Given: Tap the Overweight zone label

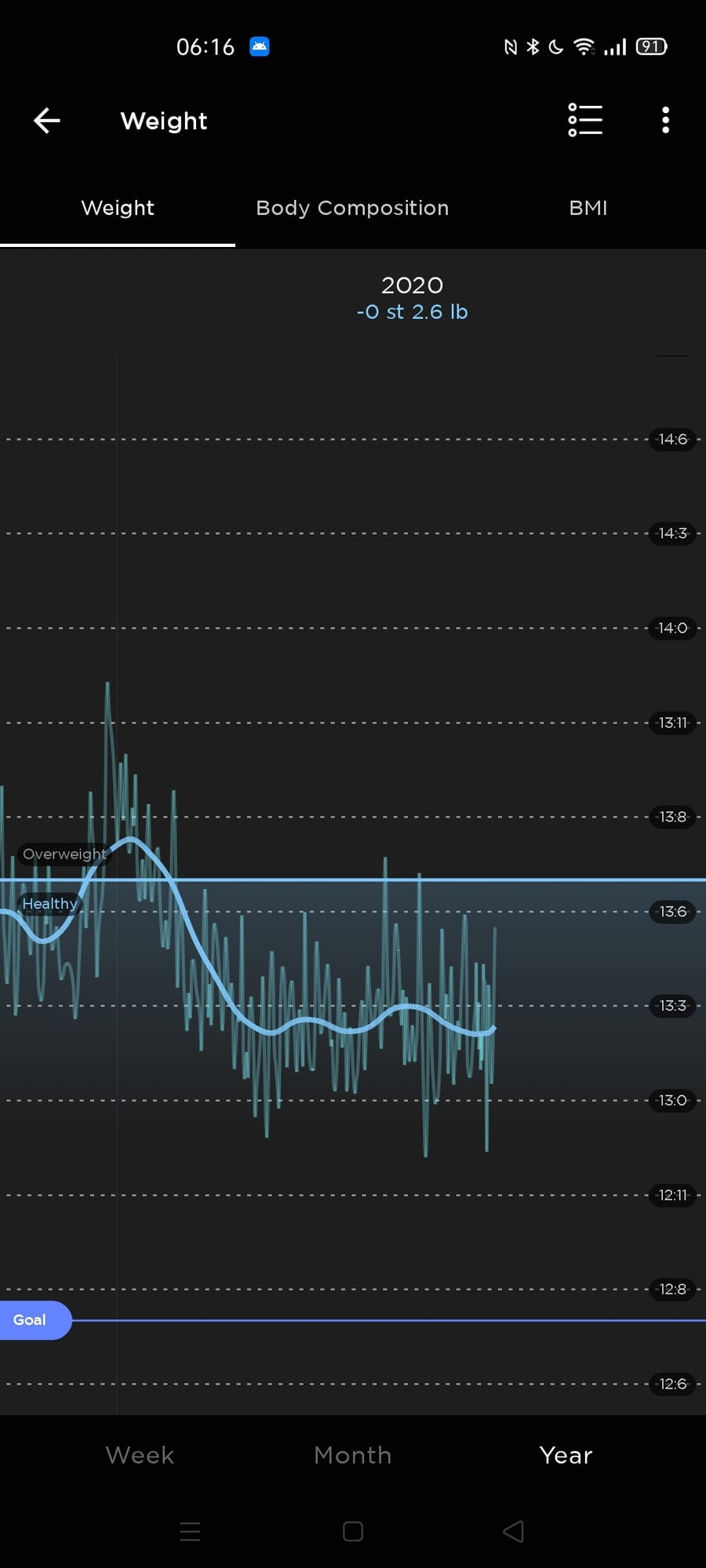Looking at the screenshot, I should pos(64,854).
